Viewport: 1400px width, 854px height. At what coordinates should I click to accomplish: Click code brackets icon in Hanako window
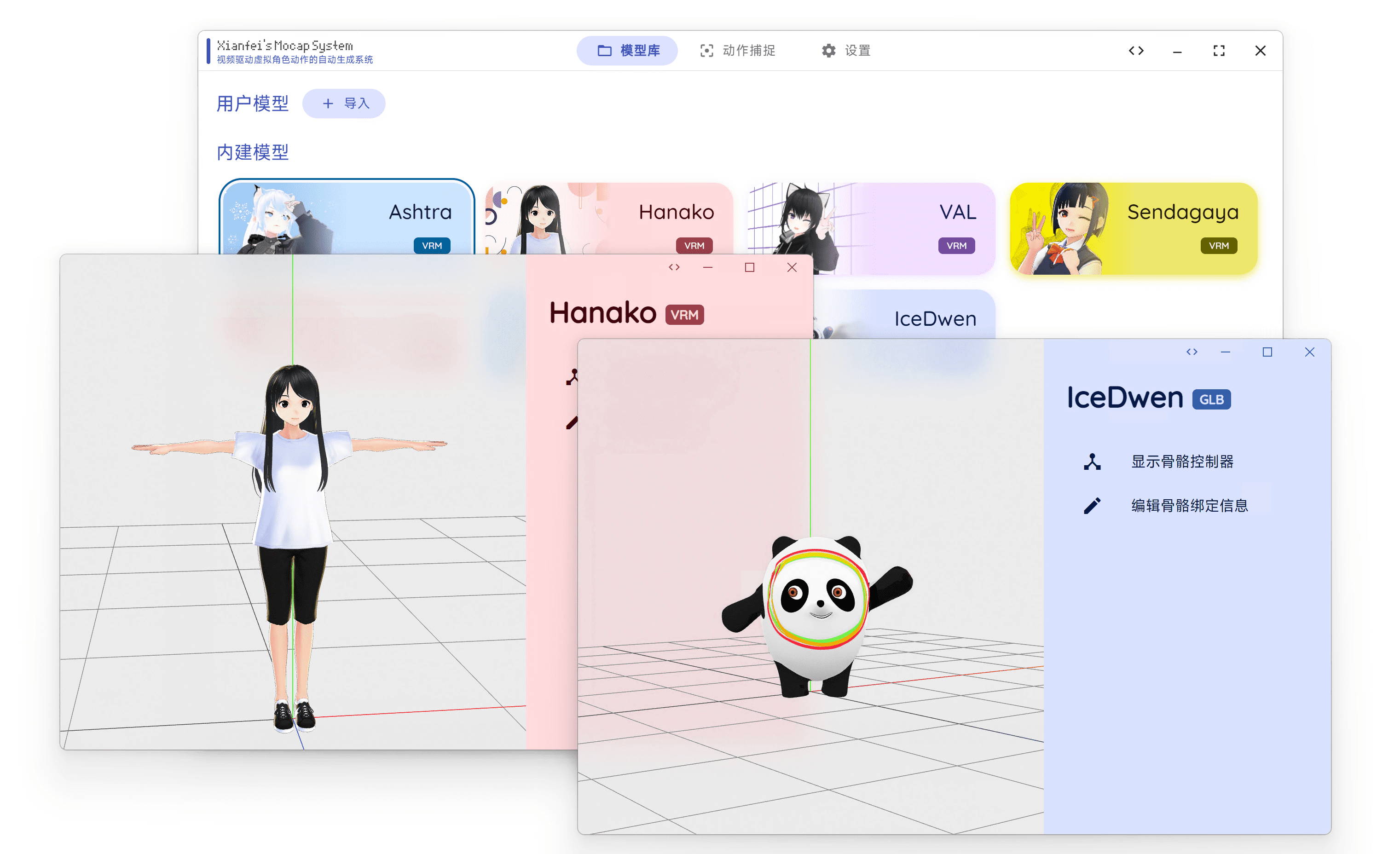tap(674, 267)
